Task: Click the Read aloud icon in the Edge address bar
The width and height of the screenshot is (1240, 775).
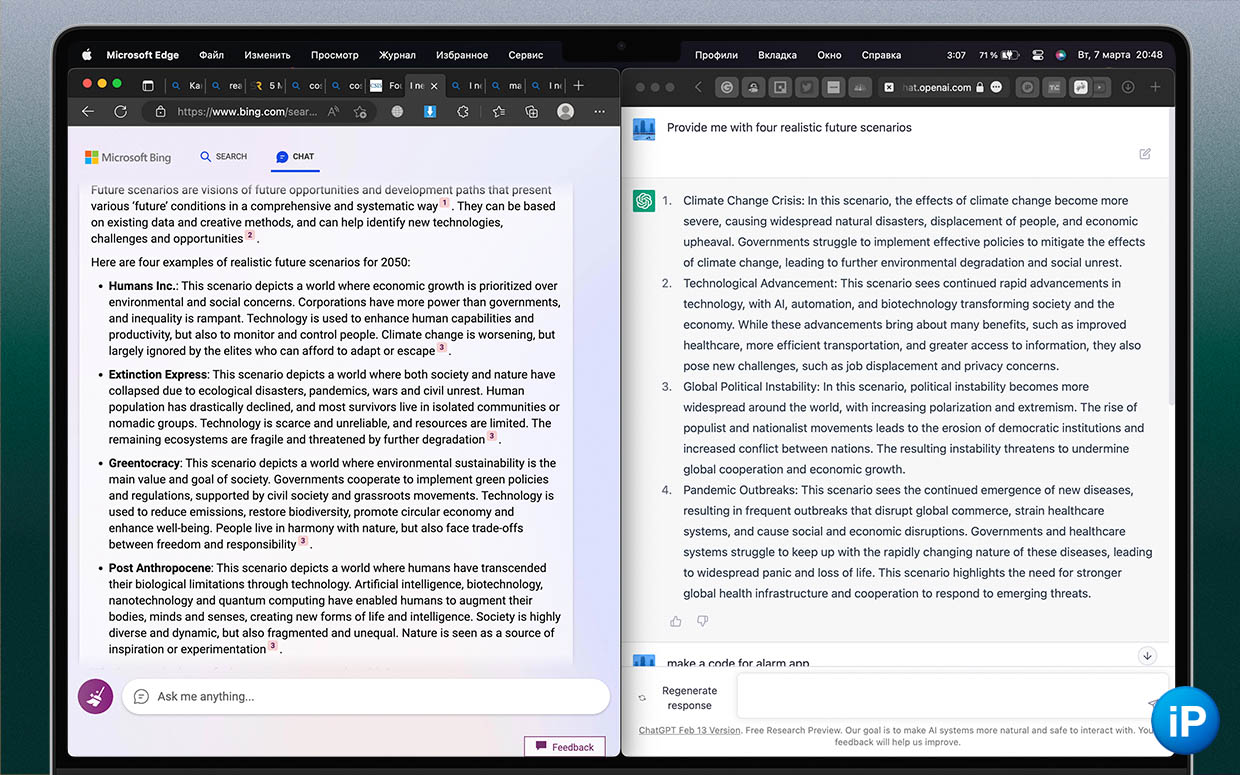Action: [x=333, y=112]
